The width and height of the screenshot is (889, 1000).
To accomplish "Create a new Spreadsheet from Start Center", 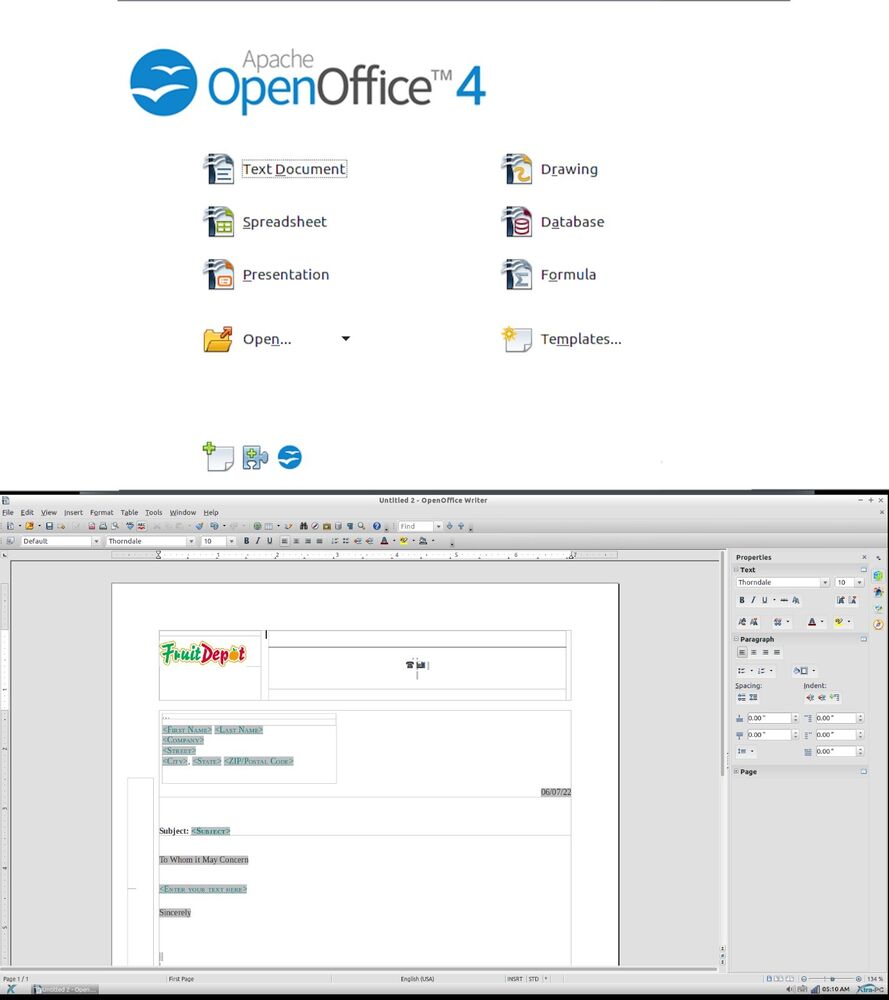I will pyautogui.click(x=265, y=222).
